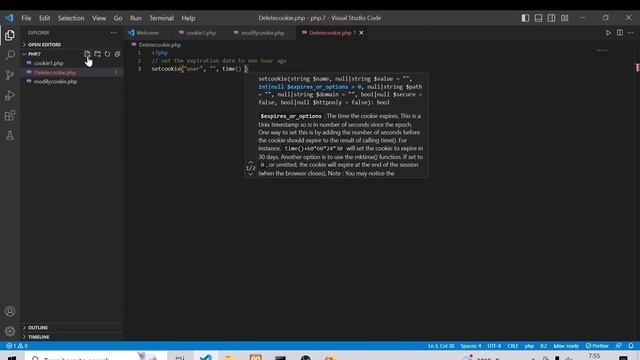This screenshot has height=360, width=640.
Task: Click New File icon in PHP7 folder
Action: pos(87,54)
